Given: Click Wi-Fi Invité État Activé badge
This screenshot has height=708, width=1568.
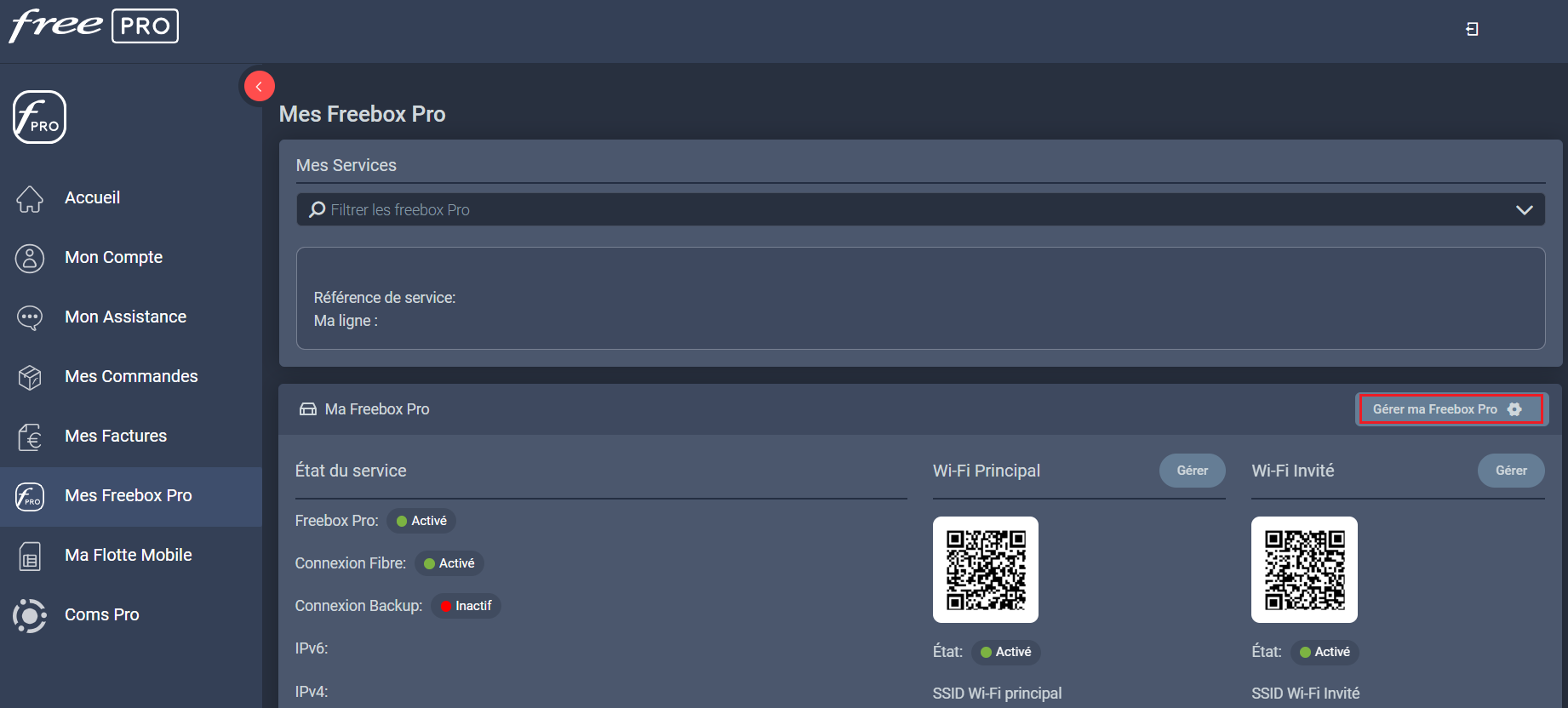Looking at the screenshot, I should tap(1325, 652).
